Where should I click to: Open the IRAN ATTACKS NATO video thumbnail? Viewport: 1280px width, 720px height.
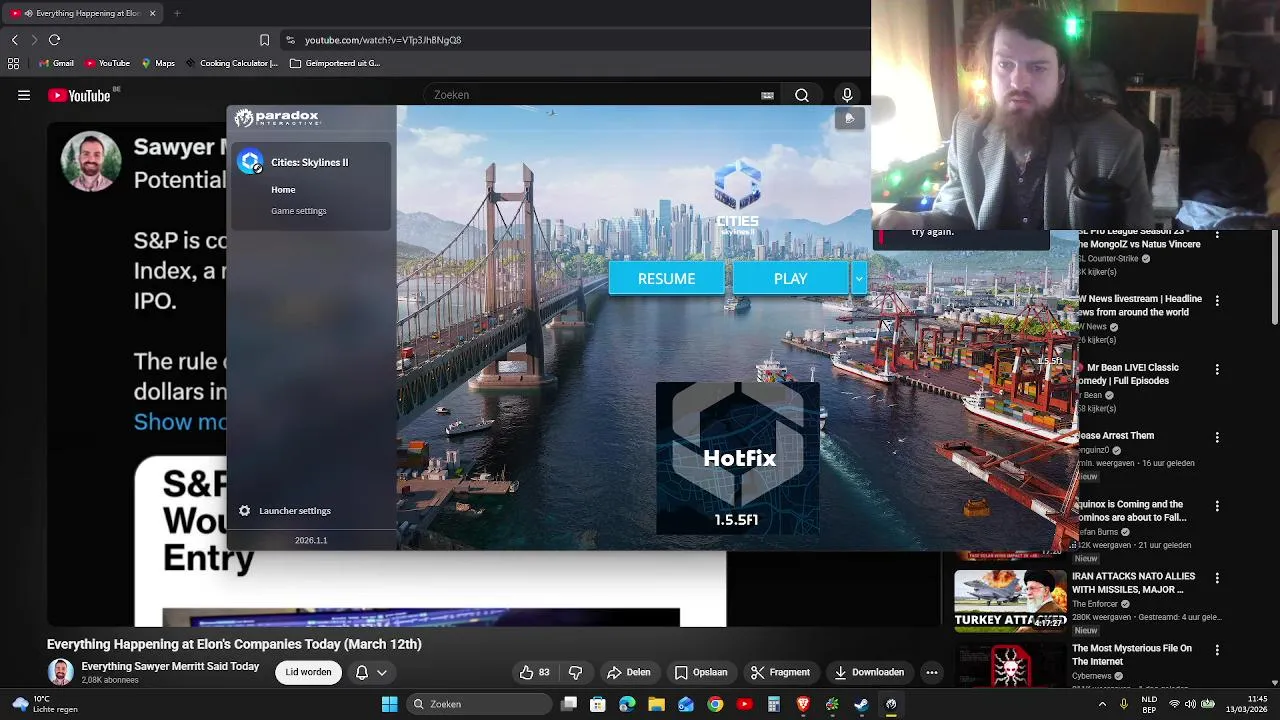(x=1010, y=600)
